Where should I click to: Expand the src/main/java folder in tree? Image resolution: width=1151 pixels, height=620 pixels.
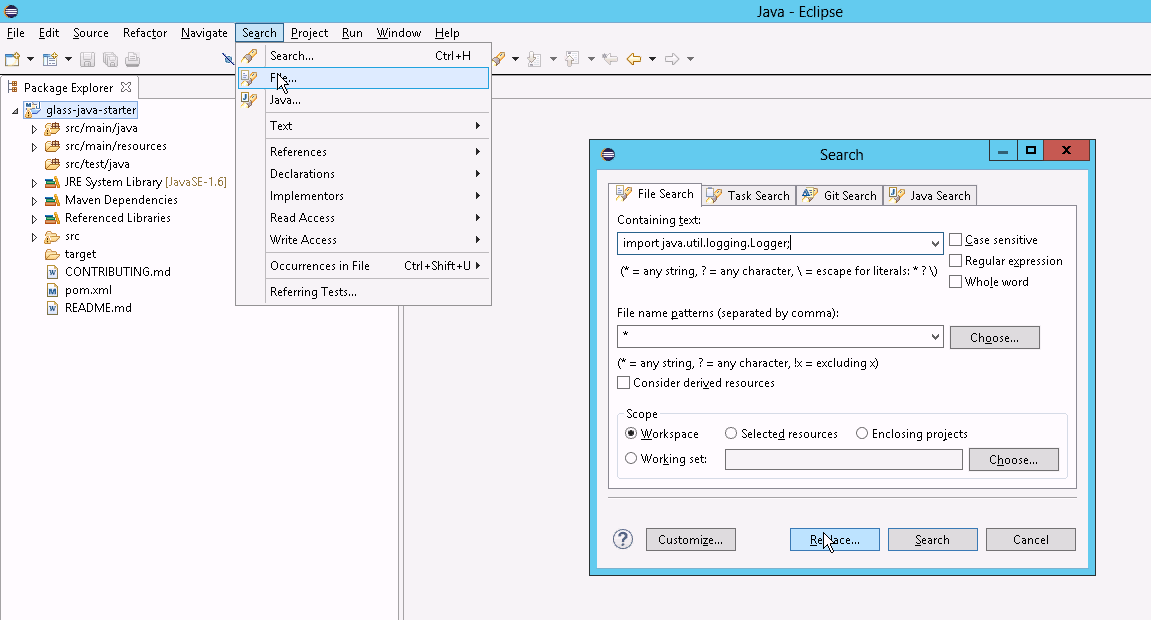coord(34,128)
